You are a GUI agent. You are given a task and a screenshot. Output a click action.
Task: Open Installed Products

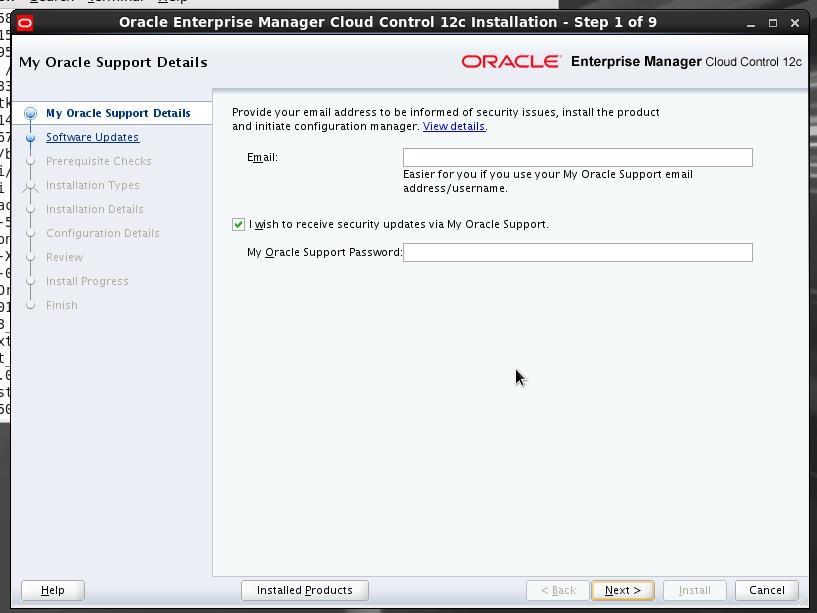(x=305, y=590)
